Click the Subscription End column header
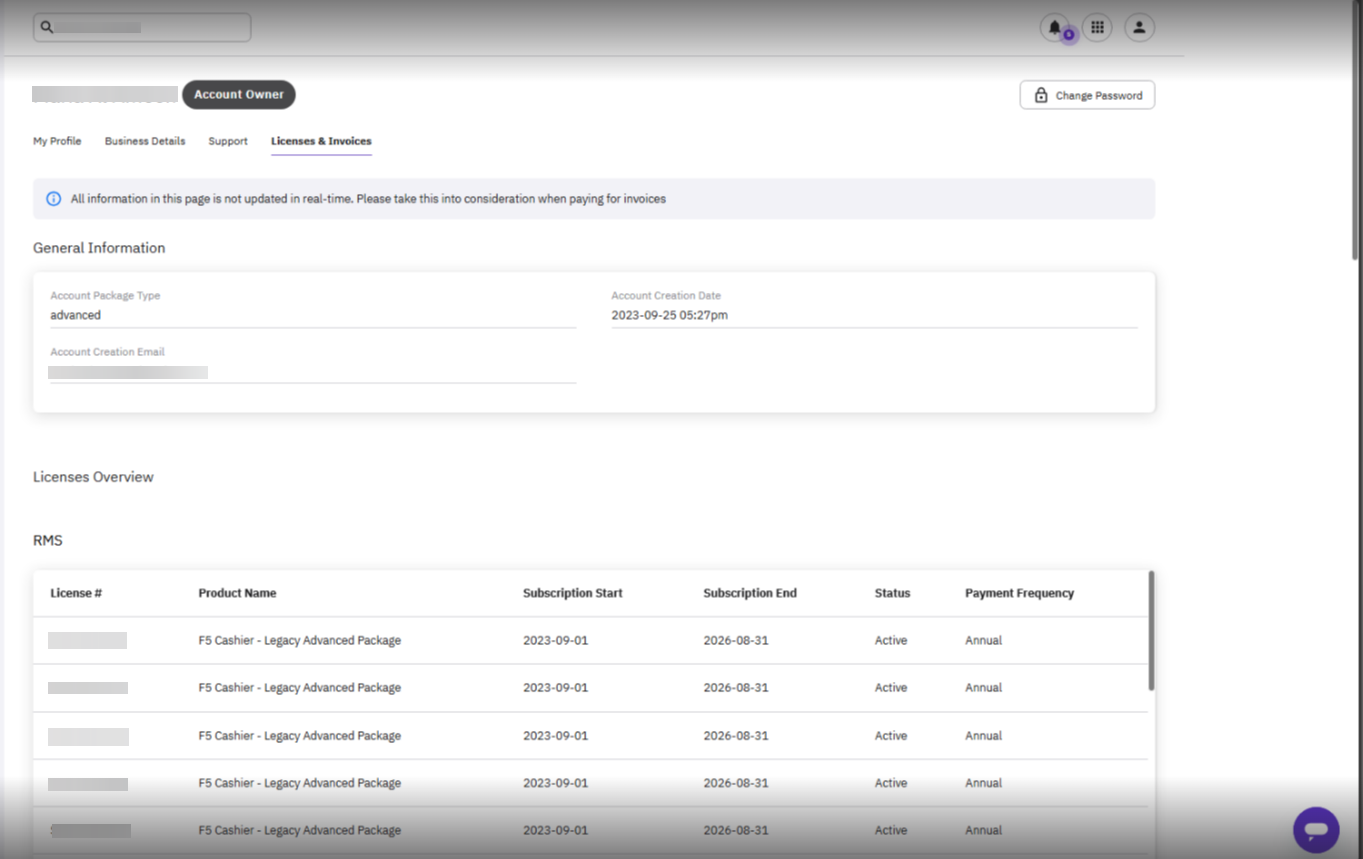 (x=750, y=593)
